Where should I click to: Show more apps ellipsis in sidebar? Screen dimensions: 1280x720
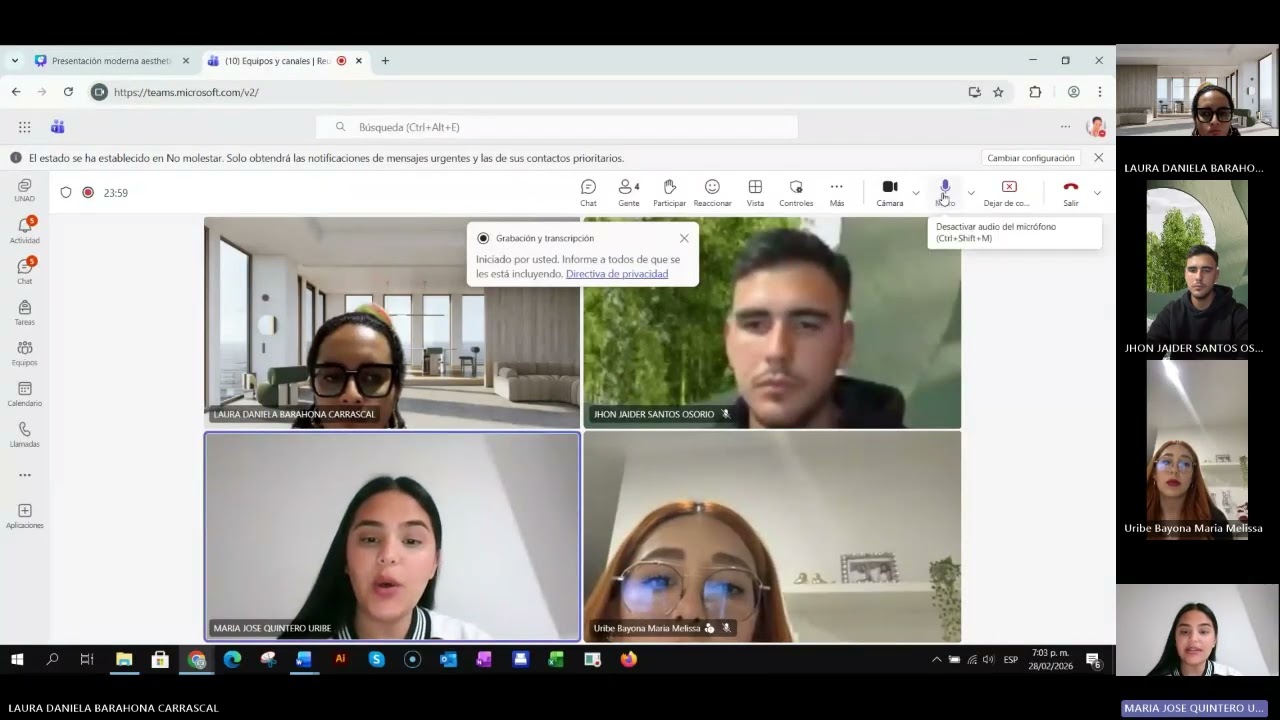click(25, 475)
